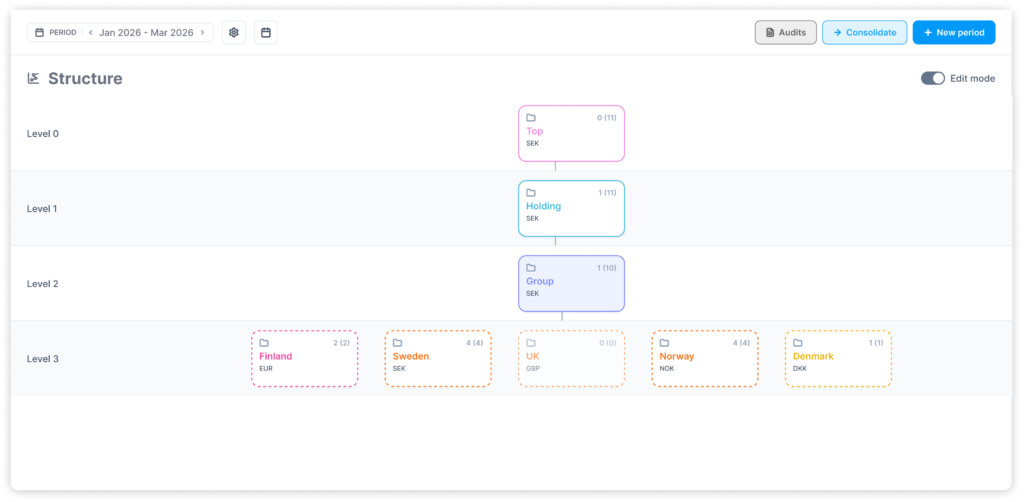
Task: Click the Level 1 row label
Action: [x=42, y=209]
